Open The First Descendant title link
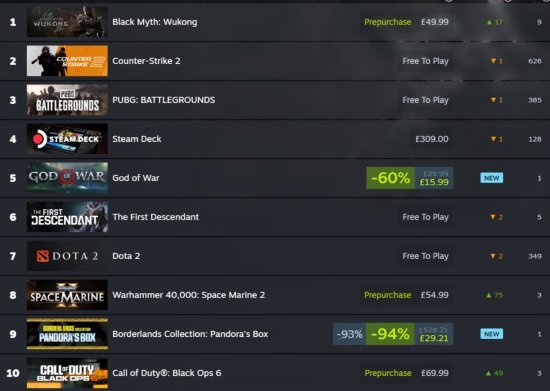The width and height of the screenshot is (550, 391). pos(155,217)
